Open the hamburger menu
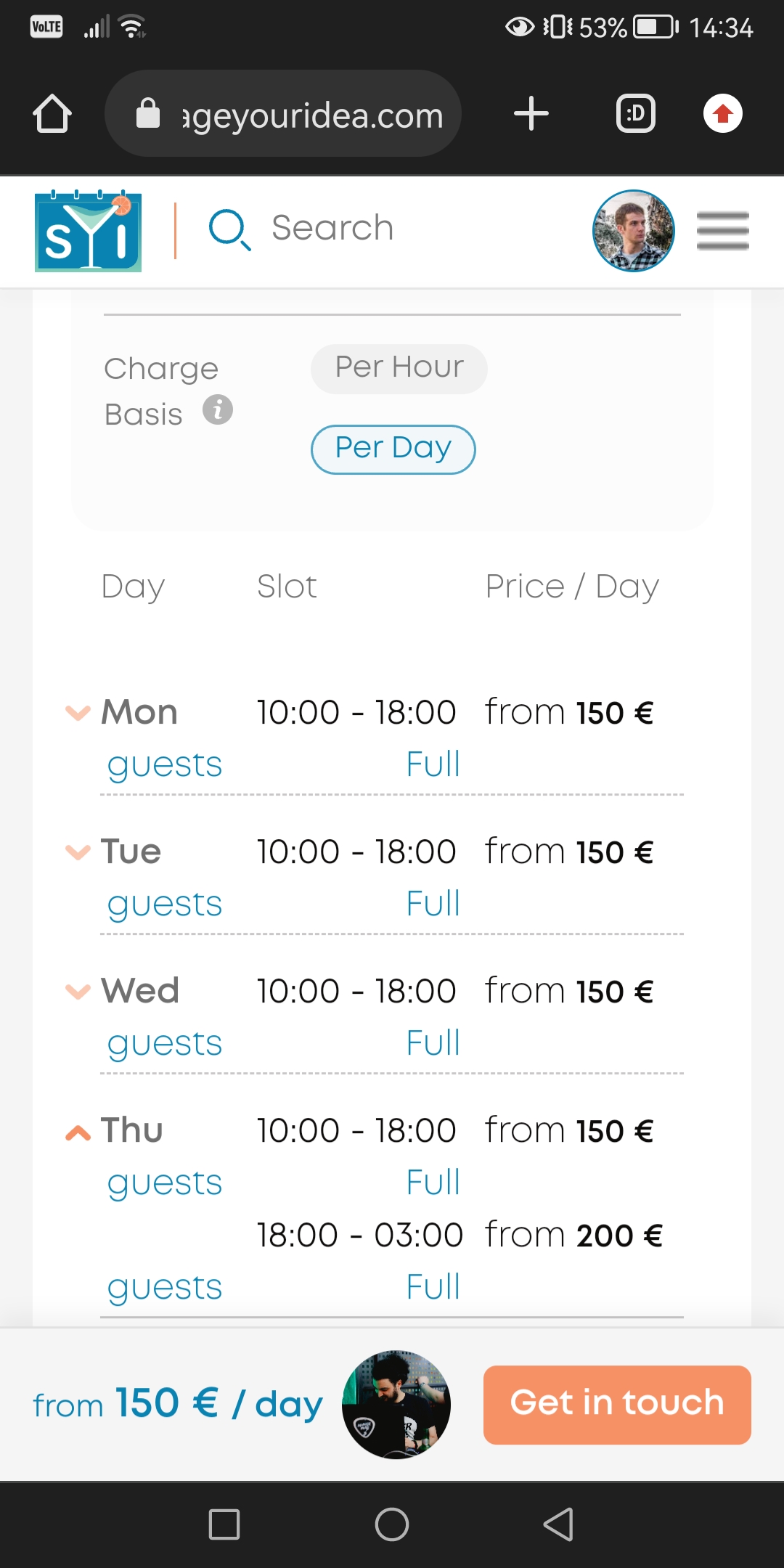The image size is (784, 1568). click(722, 231)
